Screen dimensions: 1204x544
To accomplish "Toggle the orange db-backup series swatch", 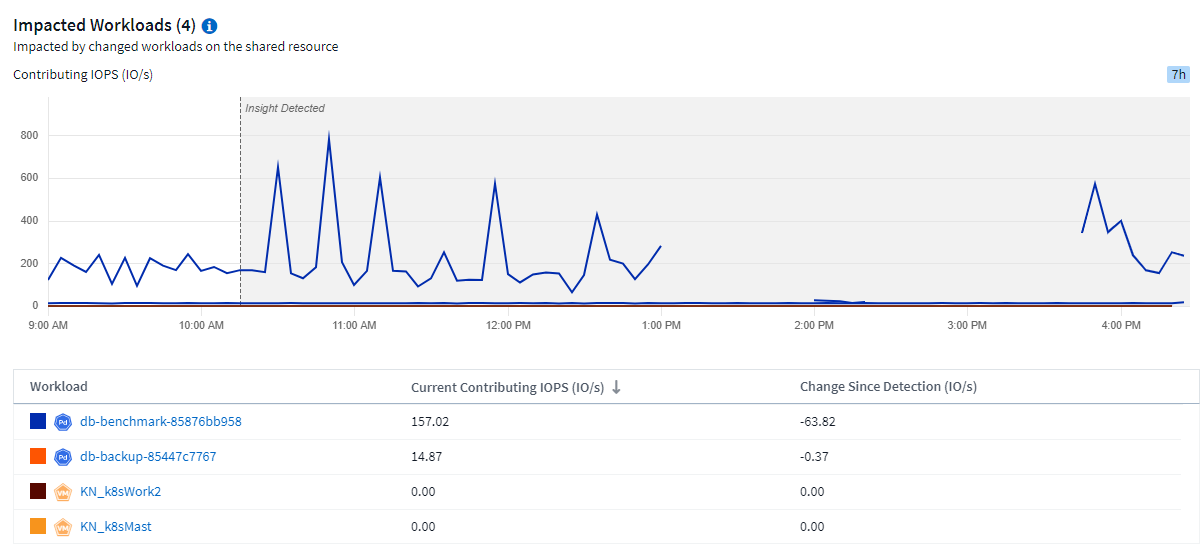I will pyautogui.click(x=38, y=457).
